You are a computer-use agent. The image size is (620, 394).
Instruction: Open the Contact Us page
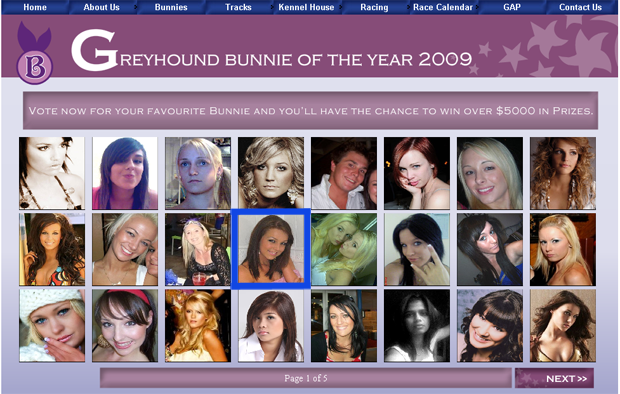pyautogui.click(x=580, y=7)
